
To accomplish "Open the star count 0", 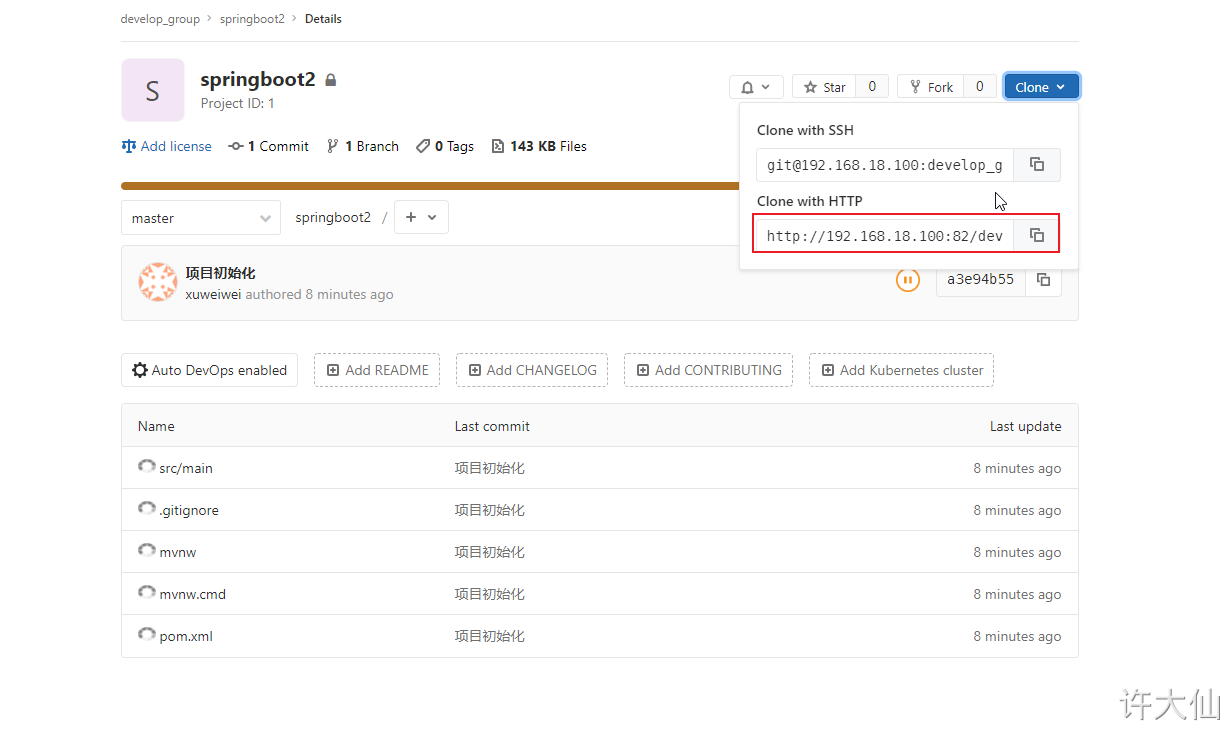I will (872, 87).
